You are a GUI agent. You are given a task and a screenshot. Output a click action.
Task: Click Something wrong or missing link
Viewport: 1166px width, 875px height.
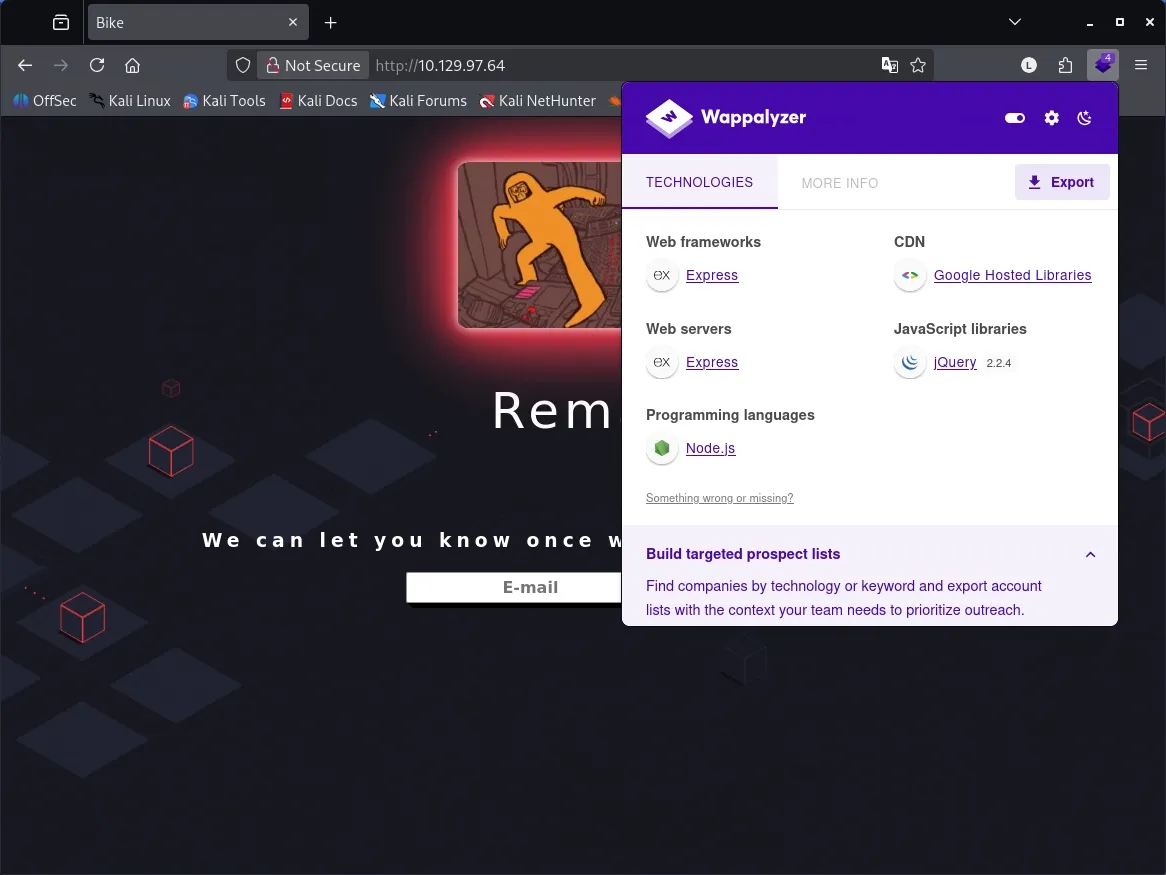click(719, 498)
